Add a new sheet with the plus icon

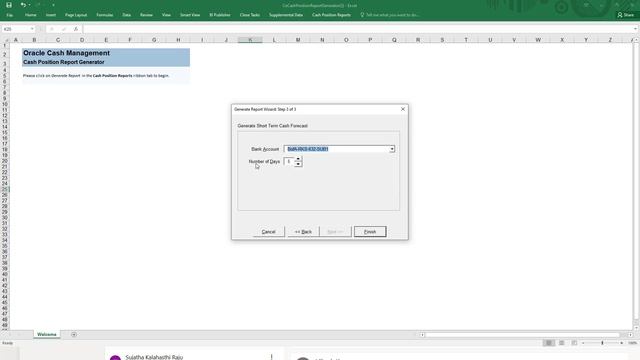74,335
